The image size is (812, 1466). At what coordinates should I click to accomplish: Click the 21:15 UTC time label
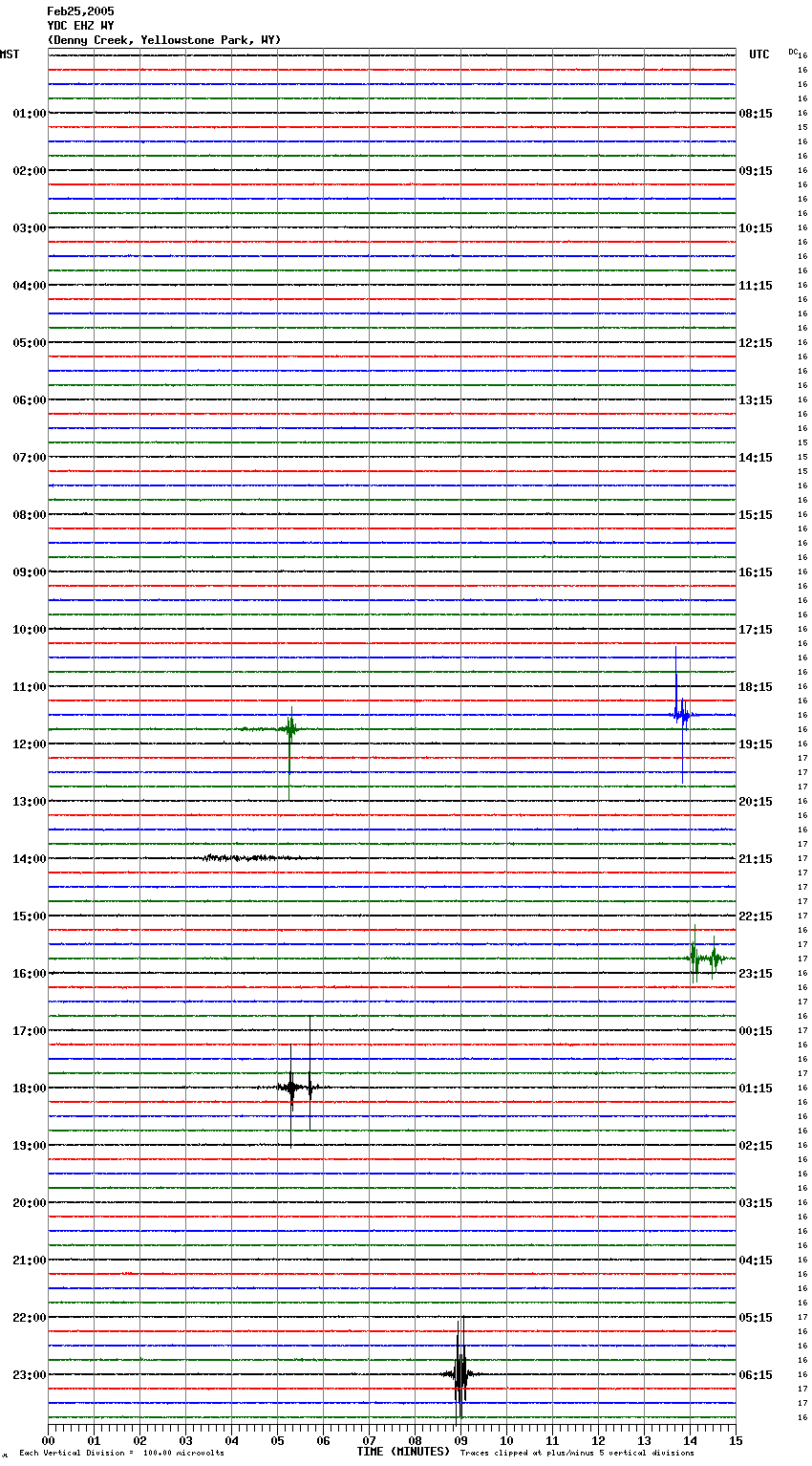tap(756, 859)
